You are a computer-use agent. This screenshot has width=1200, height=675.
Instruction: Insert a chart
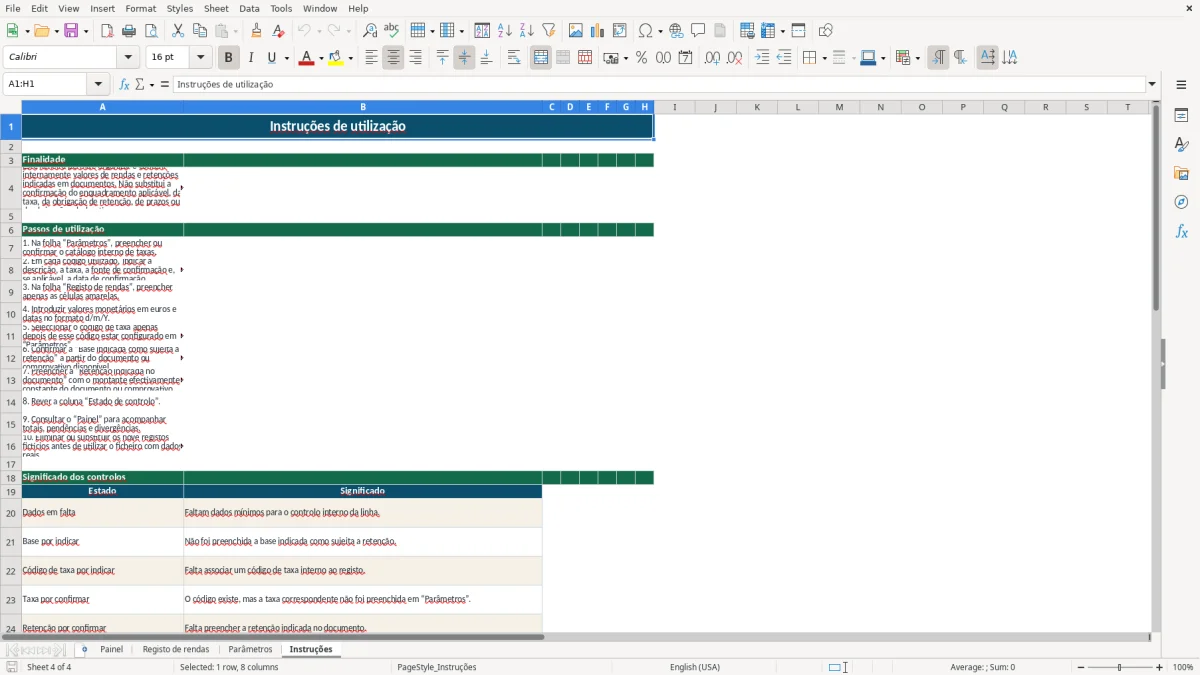click(598, 31)
